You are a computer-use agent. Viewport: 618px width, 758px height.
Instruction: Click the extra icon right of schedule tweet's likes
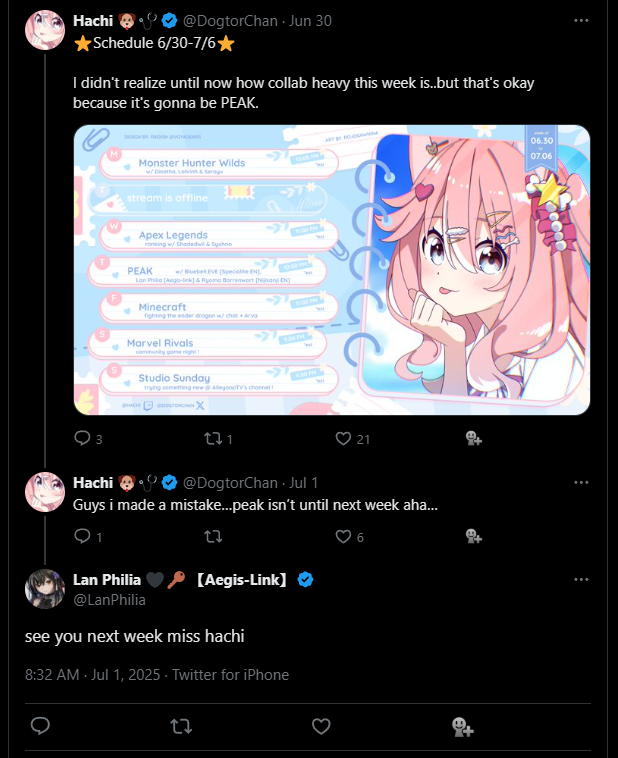pyautogui.click(x=473, y=438)
